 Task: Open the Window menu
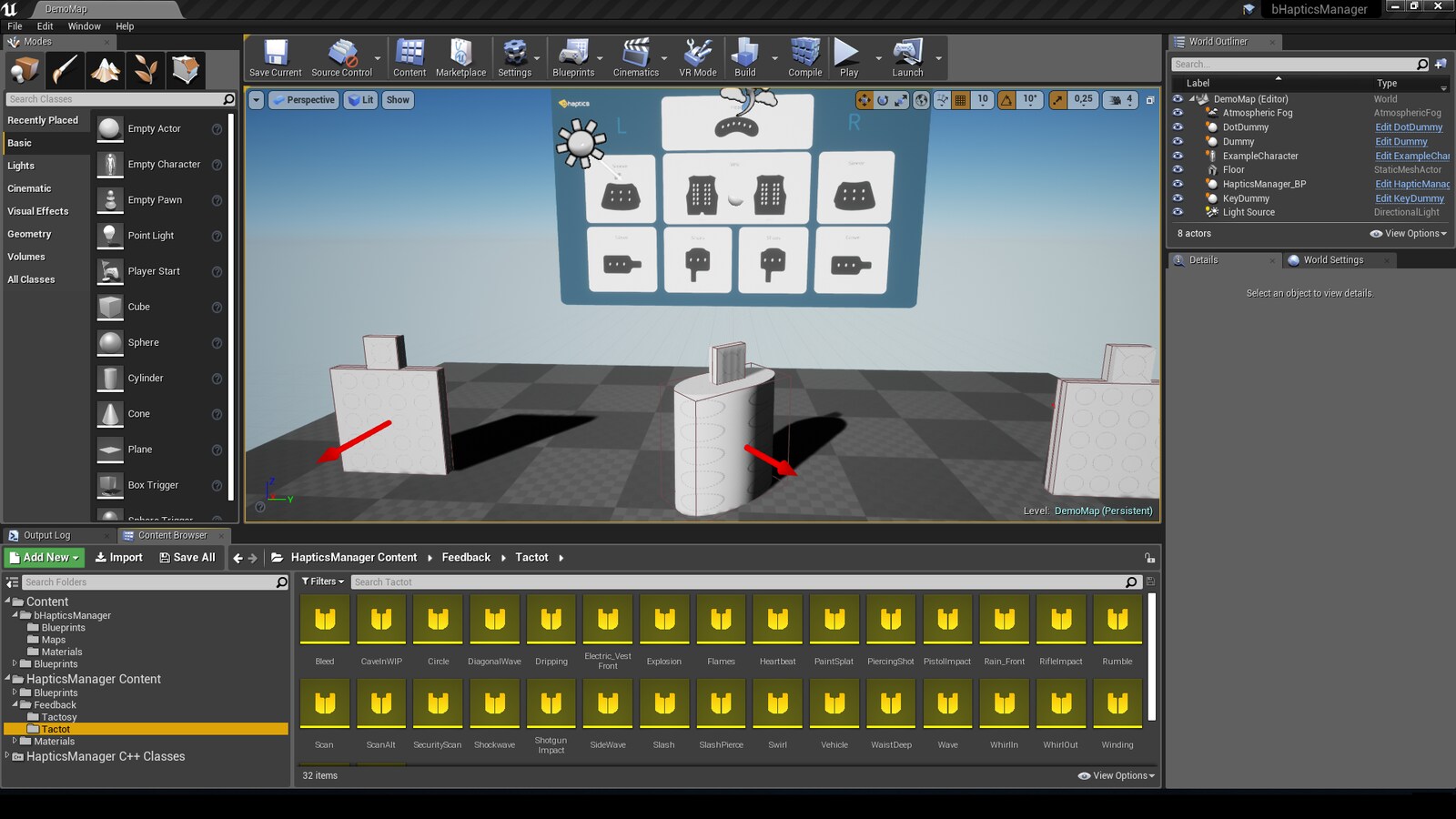click(84, 25)
